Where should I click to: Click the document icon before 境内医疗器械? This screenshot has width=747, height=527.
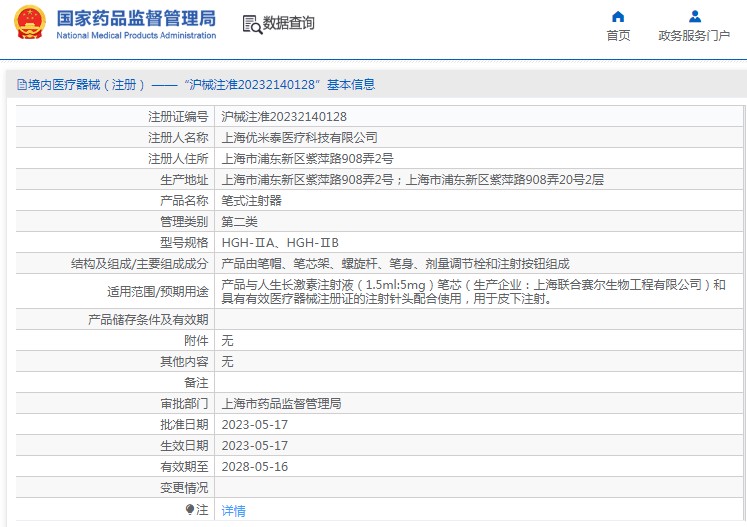point(21,85)
